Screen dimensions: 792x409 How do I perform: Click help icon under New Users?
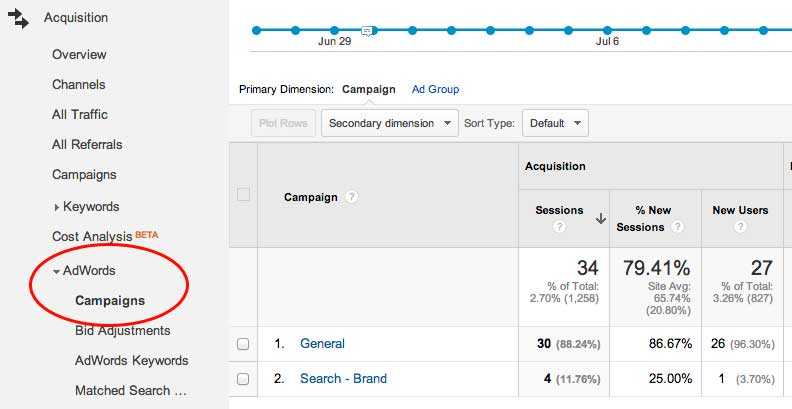point(740,227)
